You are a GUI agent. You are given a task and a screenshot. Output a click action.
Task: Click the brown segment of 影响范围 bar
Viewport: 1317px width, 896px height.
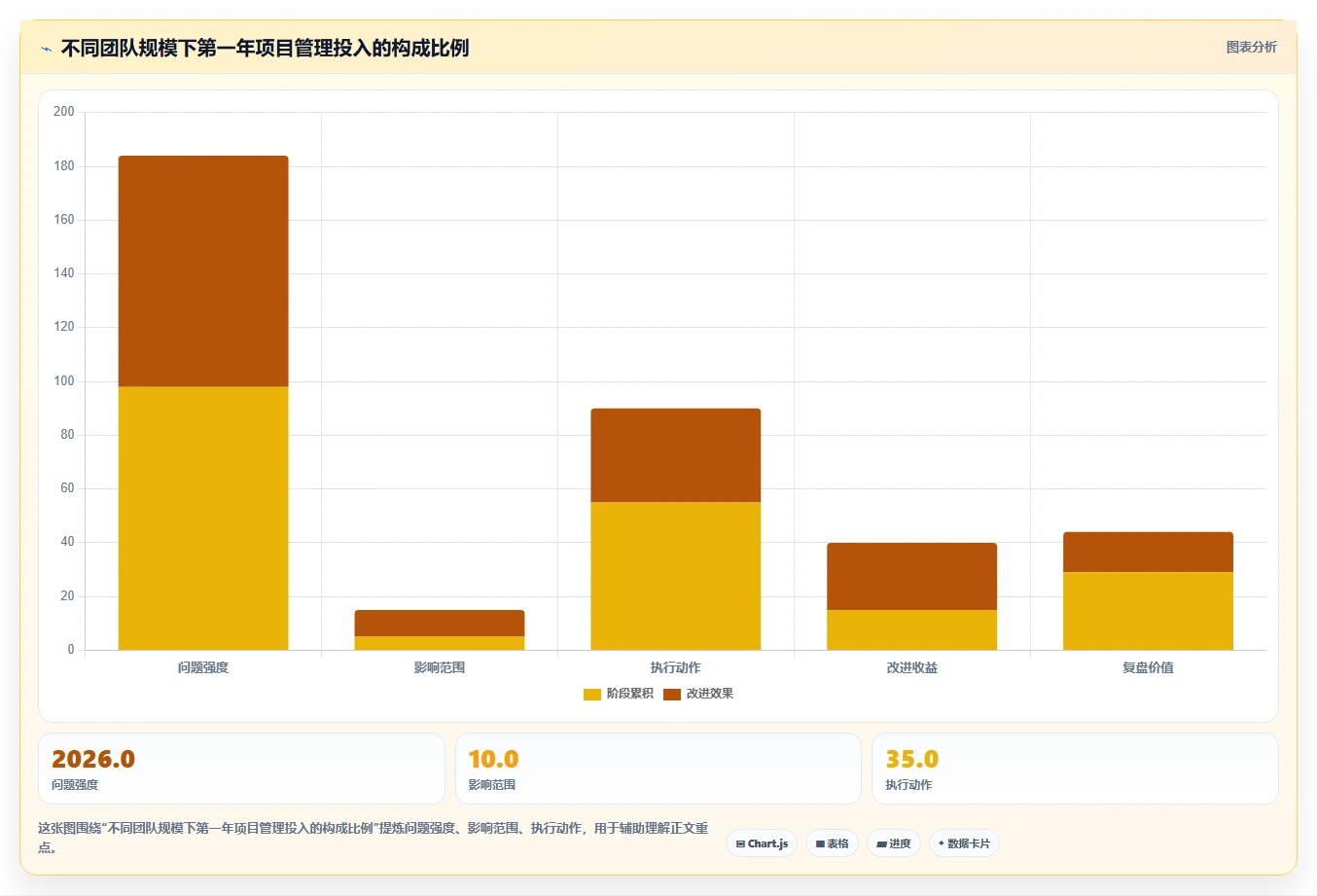click(440, 623)
